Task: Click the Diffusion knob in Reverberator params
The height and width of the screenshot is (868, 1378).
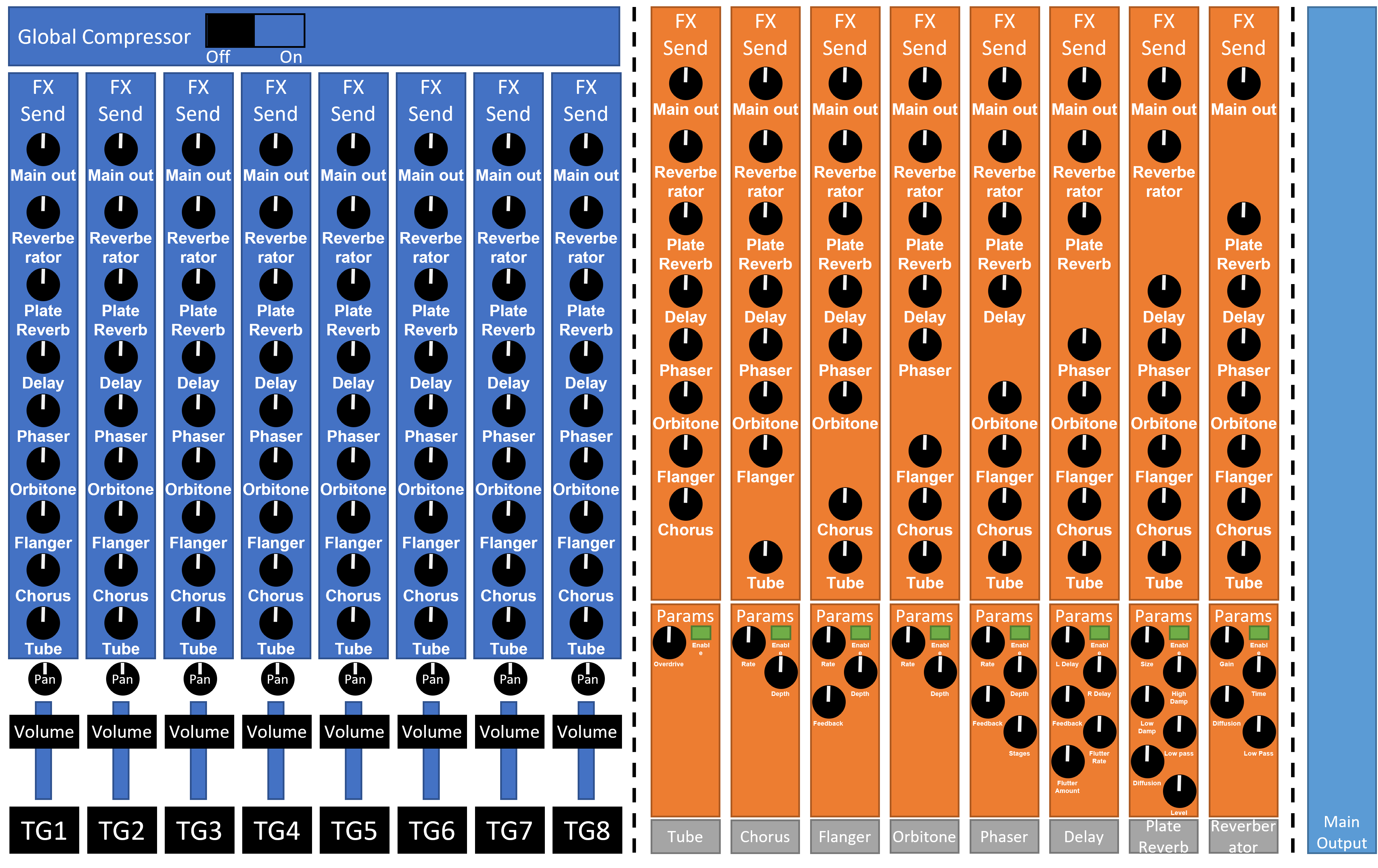Action: tap(1227, 702)
